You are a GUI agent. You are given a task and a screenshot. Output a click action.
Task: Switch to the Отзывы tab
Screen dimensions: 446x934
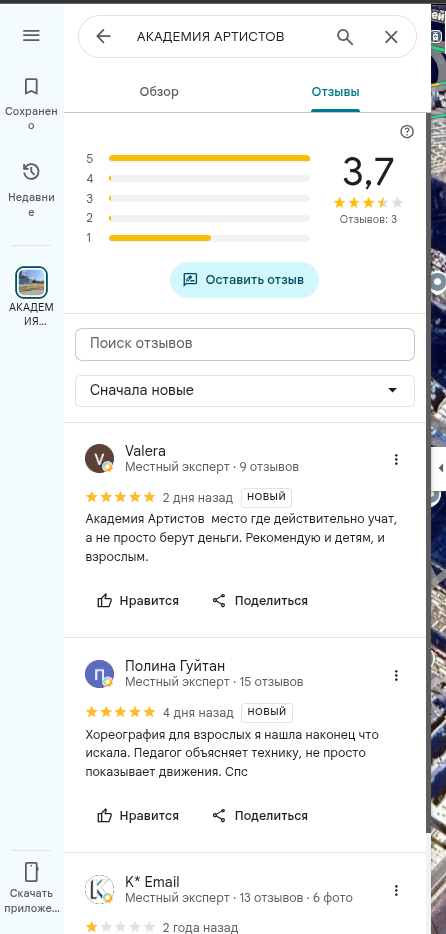point(335,92)
